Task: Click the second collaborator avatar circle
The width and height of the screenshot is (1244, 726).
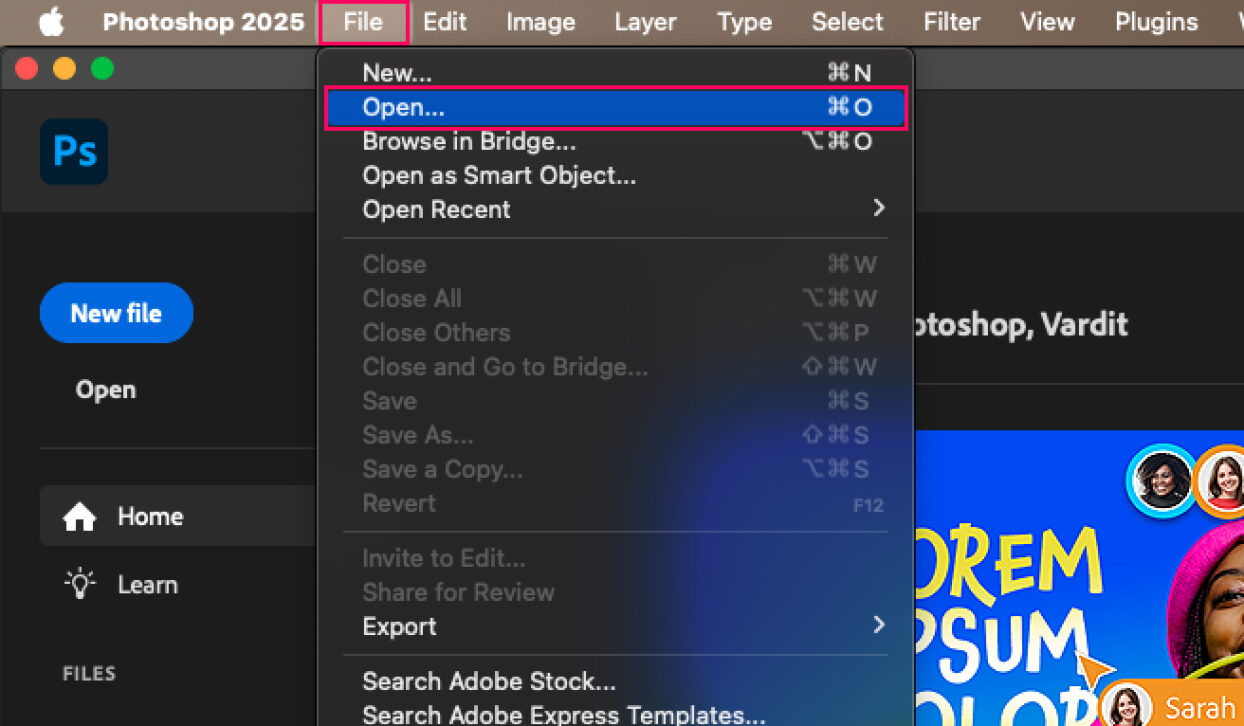Action: [1228, 480]
